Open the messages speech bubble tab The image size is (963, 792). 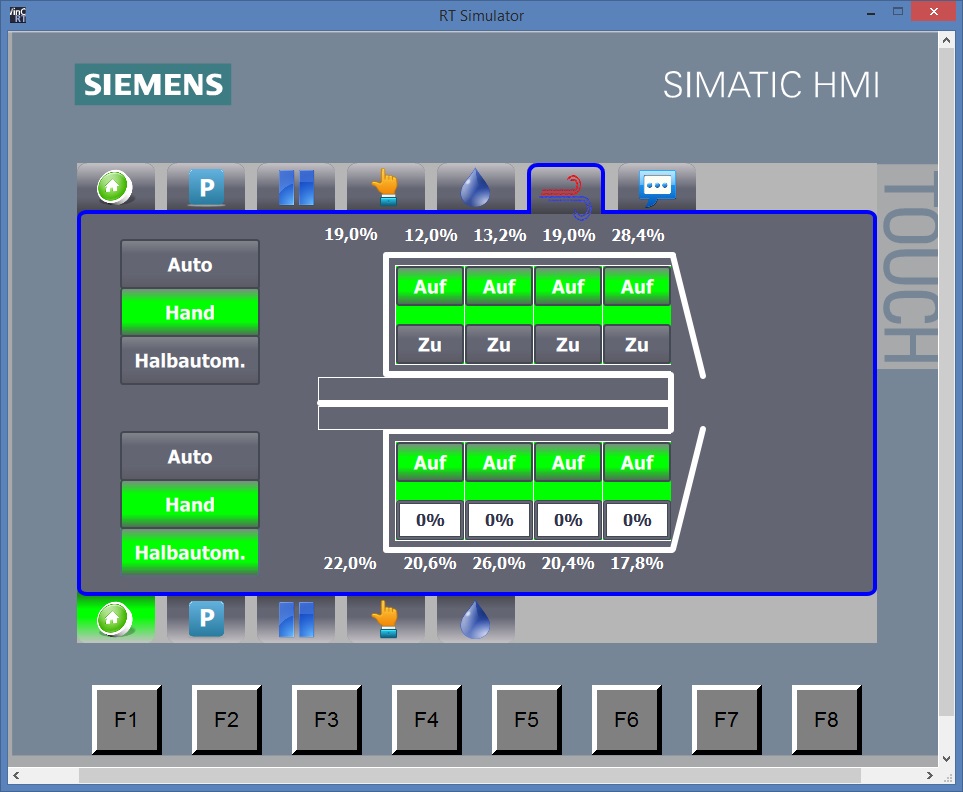point(657,187)
